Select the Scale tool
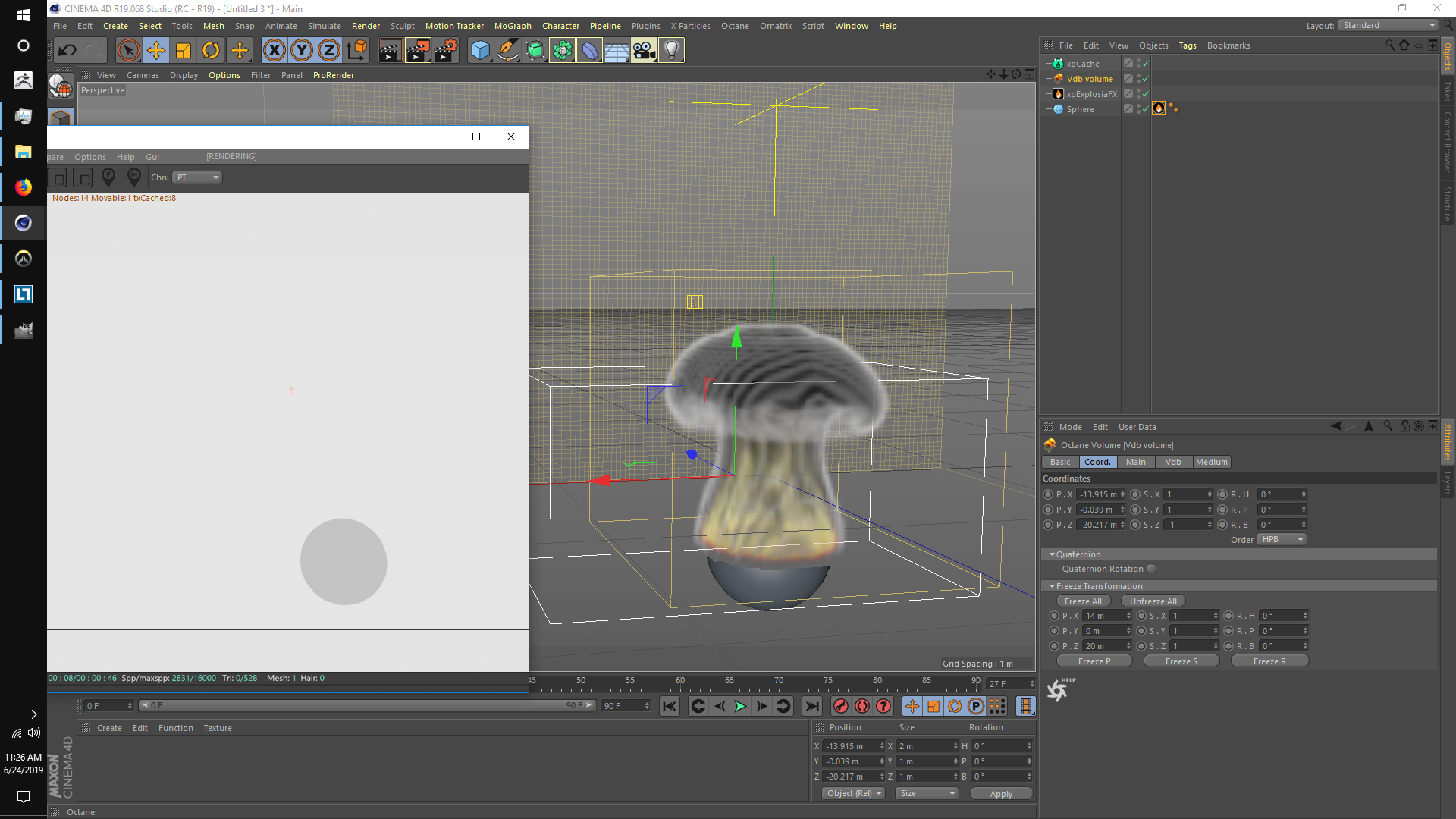The image size is (1456, 819). [x=184, y=51]
